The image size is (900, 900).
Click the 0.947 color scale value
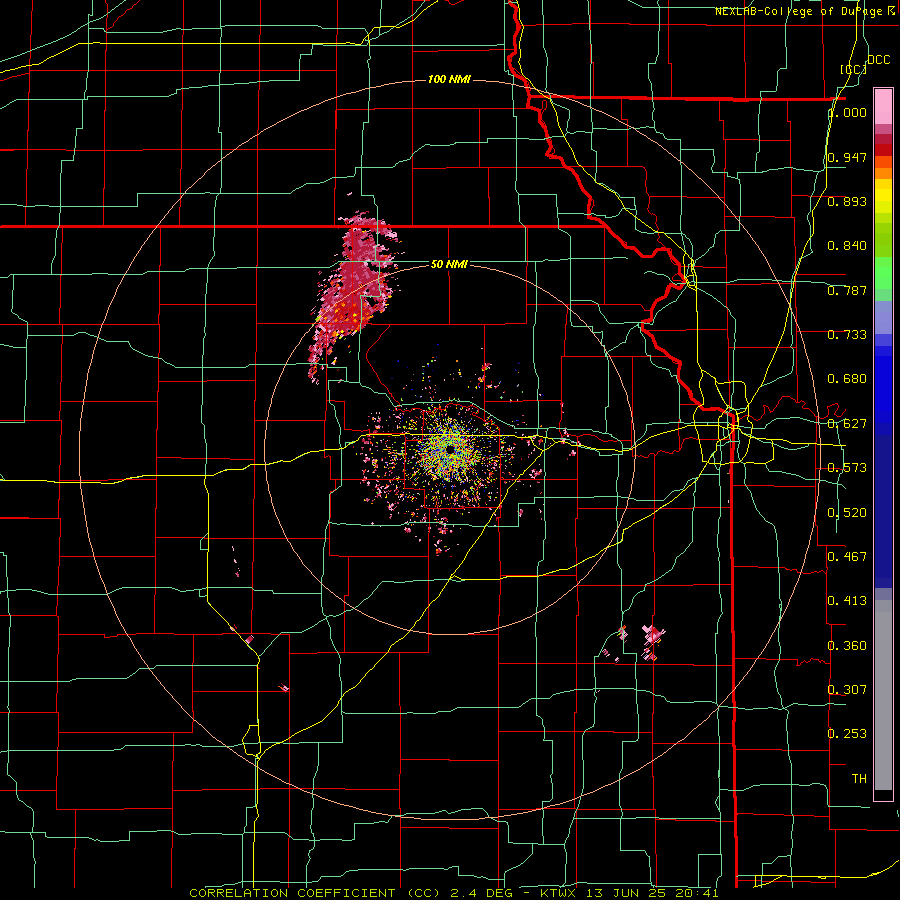(847, 157)
